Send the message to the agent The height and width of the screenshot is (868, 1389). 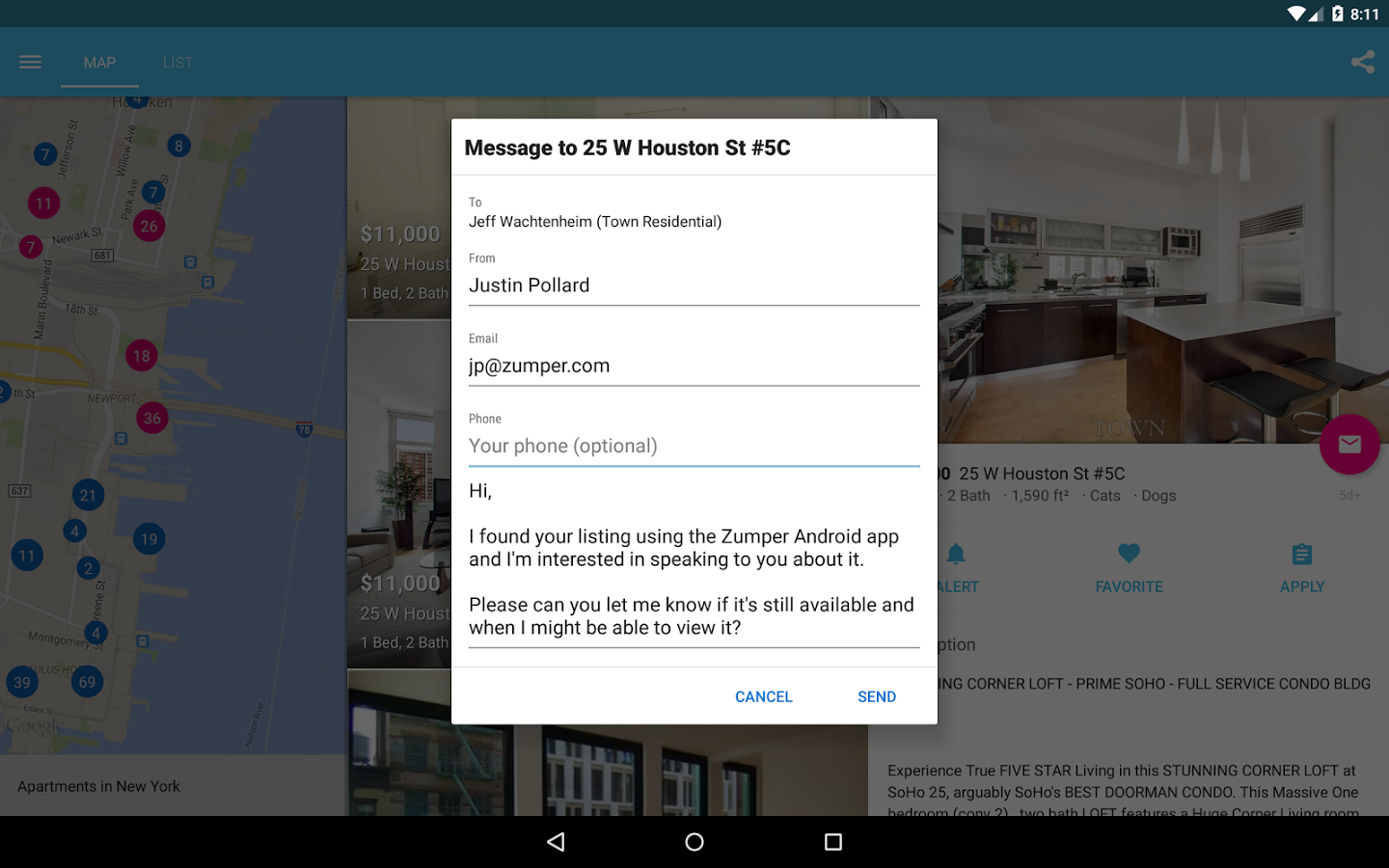(x=877, y=696)
